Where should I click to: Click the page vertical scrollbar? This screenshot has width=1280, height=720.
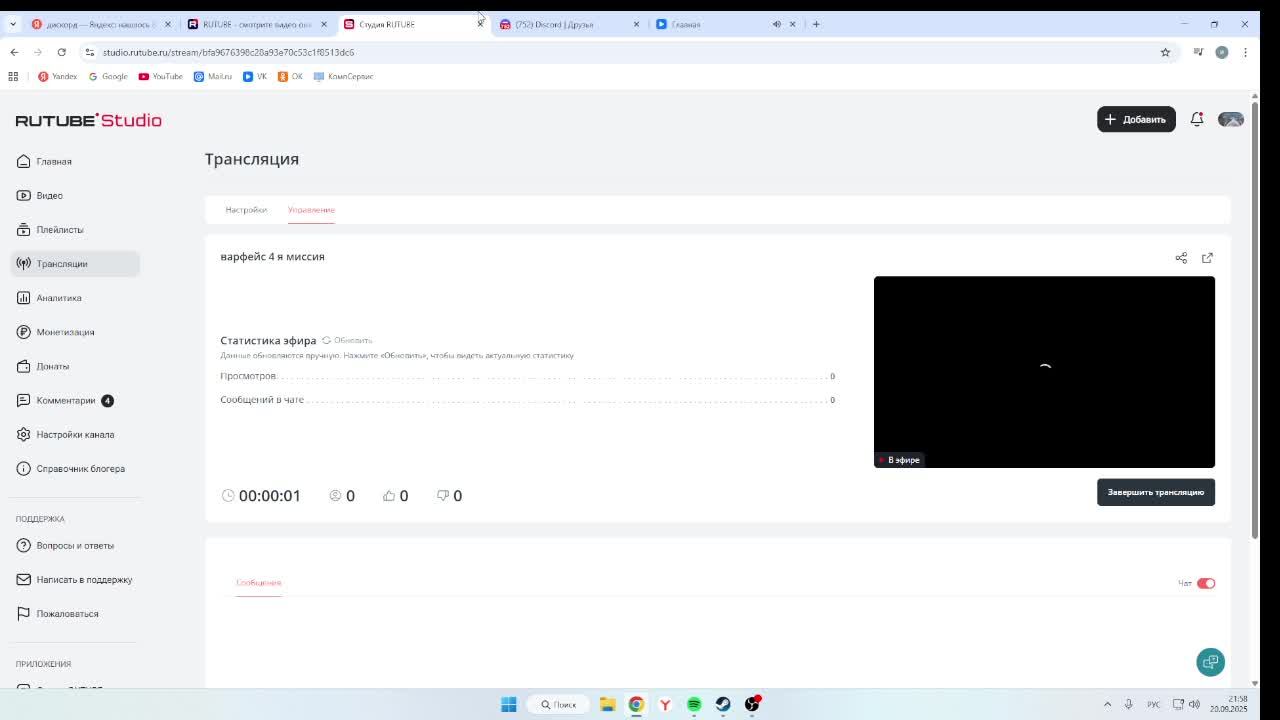(x=1255, y=320)
